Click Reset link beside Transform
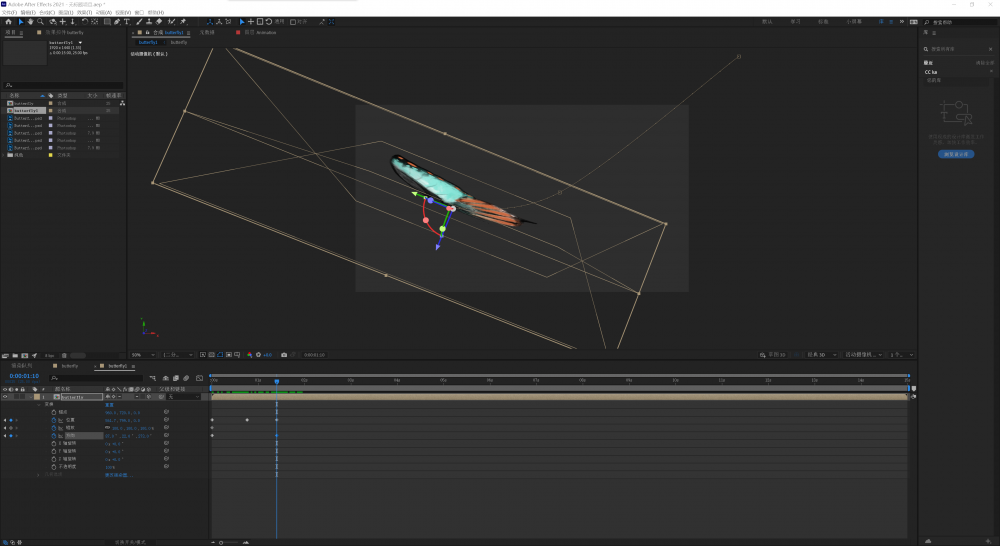The height and width of the screenshot is (546, 1000). (x=109, y=405)
